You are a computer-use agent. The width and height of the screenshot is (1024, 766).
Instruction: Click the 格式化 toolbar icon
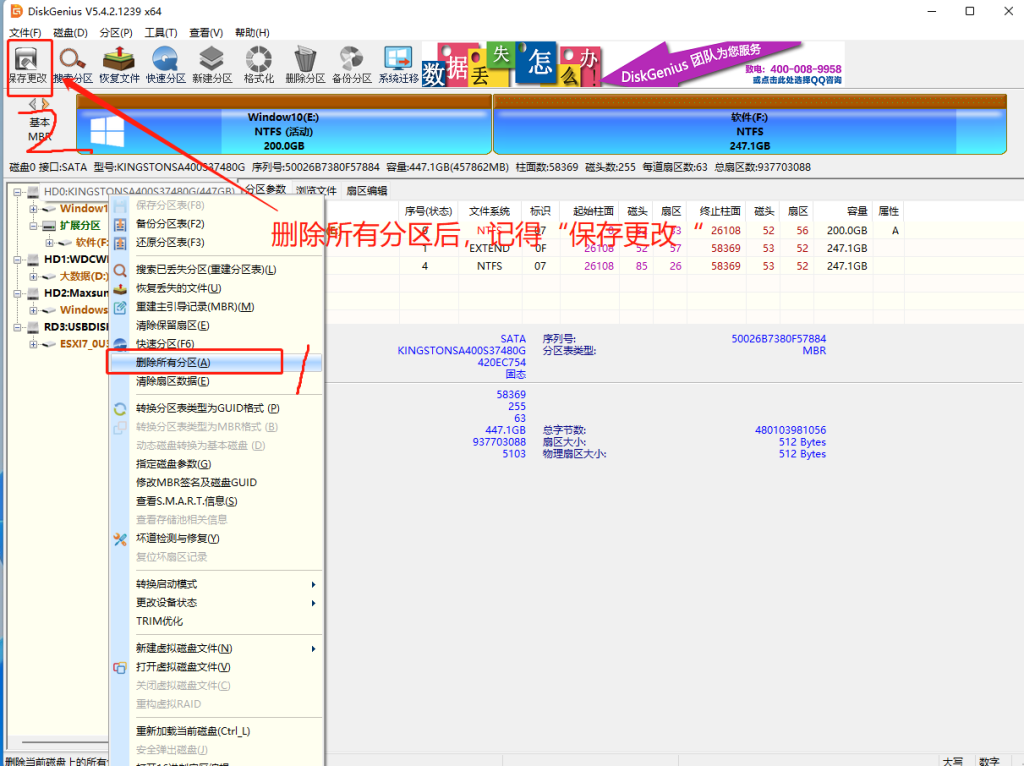click(259, 59)
